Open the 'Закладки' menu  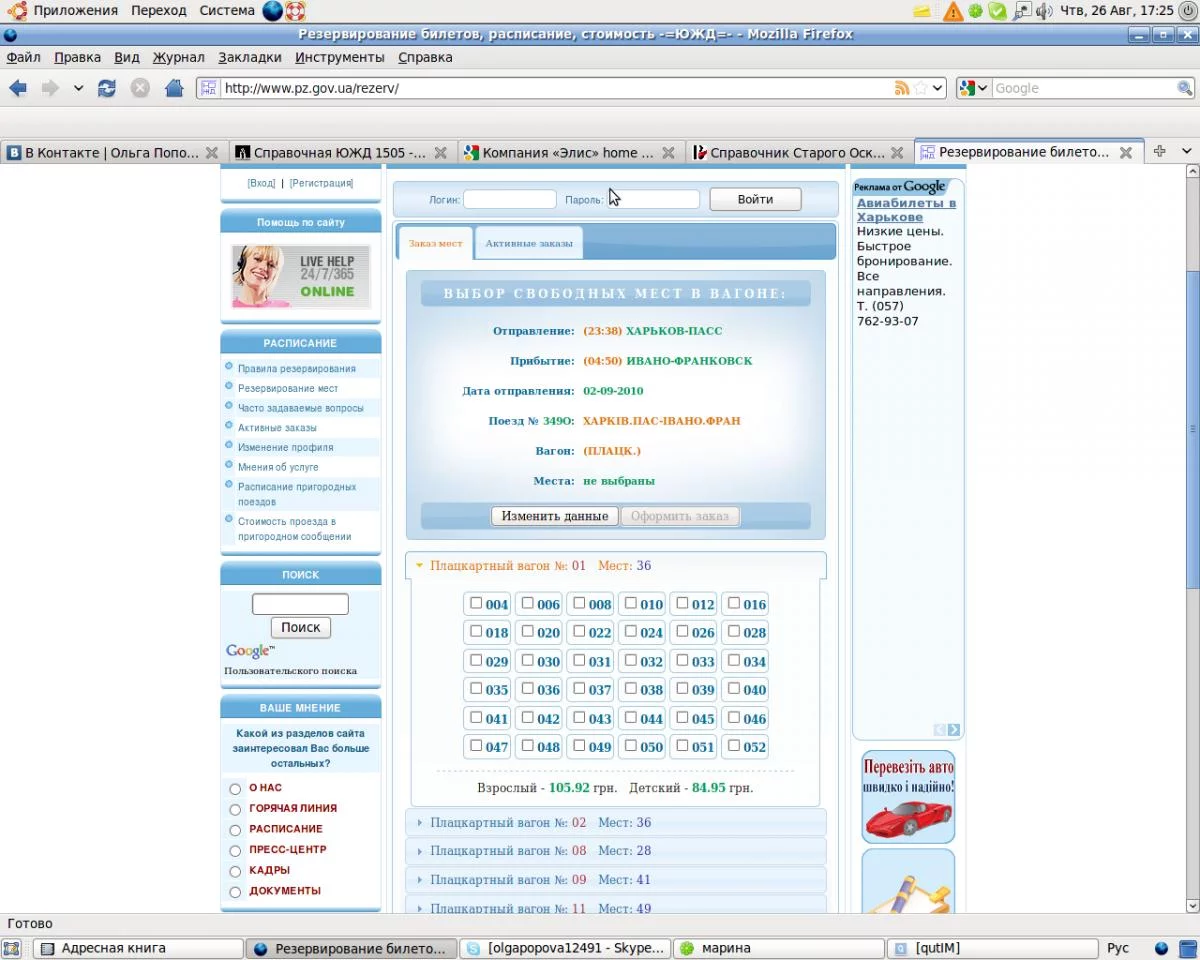click(x=250, y=57)
